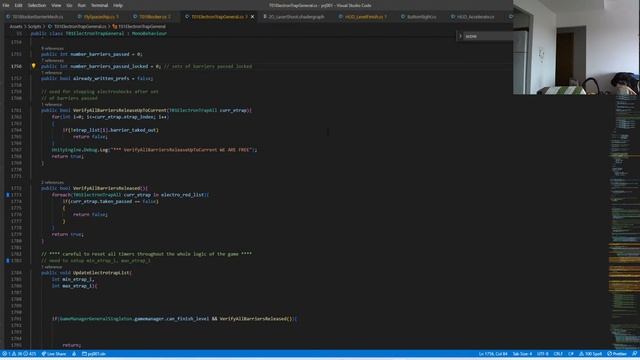Screen dimensions: 640x360
Task: Click the find widget search input
Action: (488, 36)
